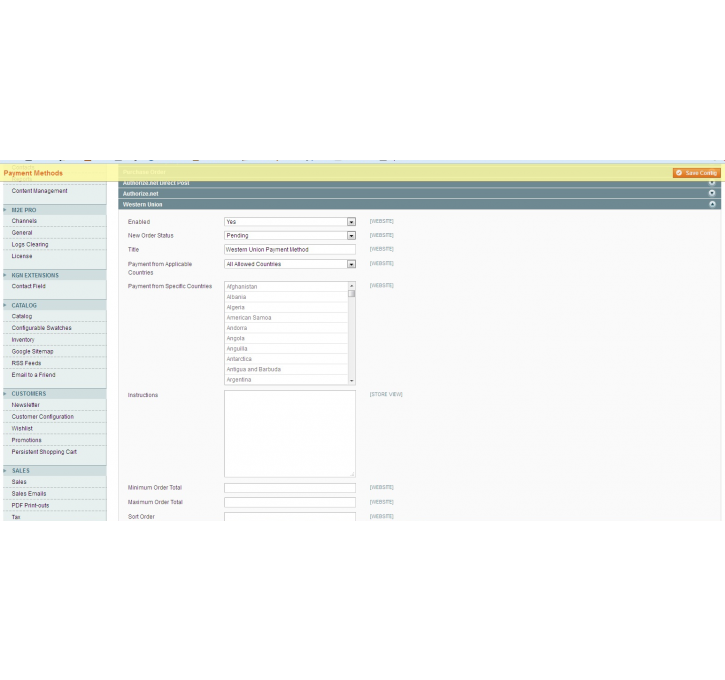Collapse the M2E PRO sidebar group
This screenshot has width=725, height=680.
pos(55,210)
